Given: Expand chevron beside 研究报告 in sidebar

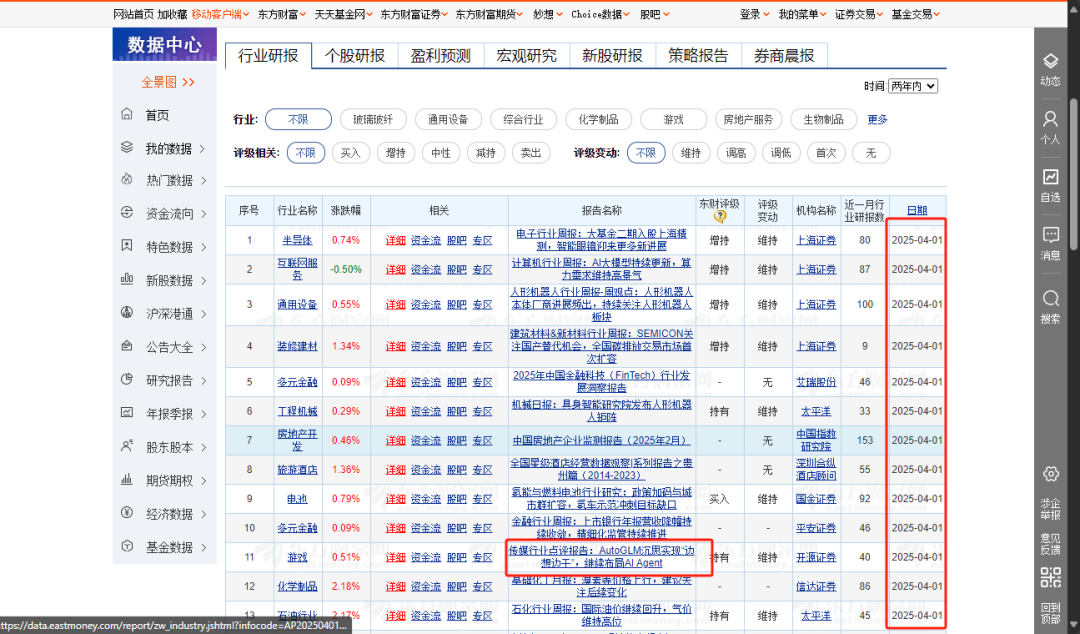Looking at the screenshot, I should click(x=204, y=380).
